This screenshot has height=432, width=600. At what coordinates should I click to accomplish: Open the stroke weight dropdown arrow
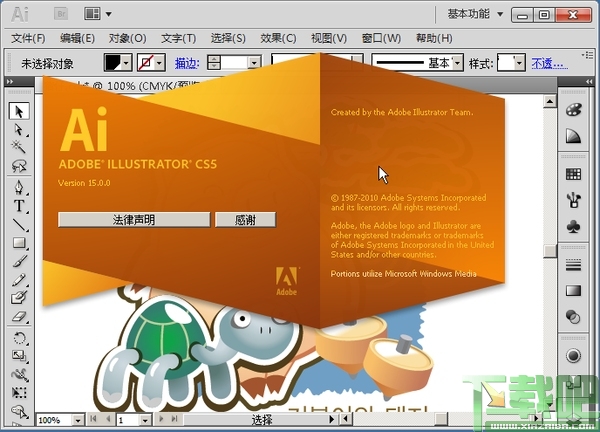coord(254,63)
